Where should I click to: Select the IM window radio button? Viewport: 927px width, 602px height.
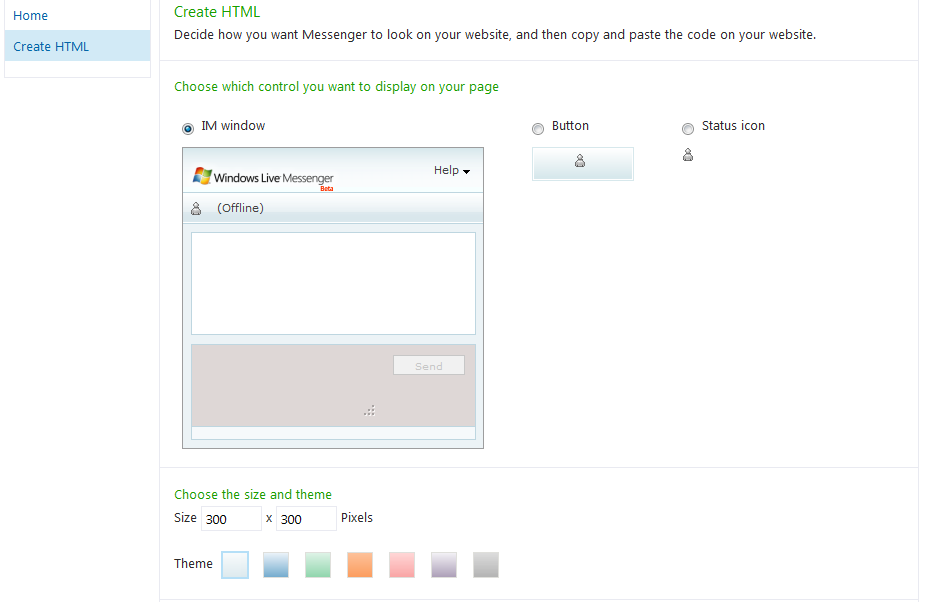188,128
